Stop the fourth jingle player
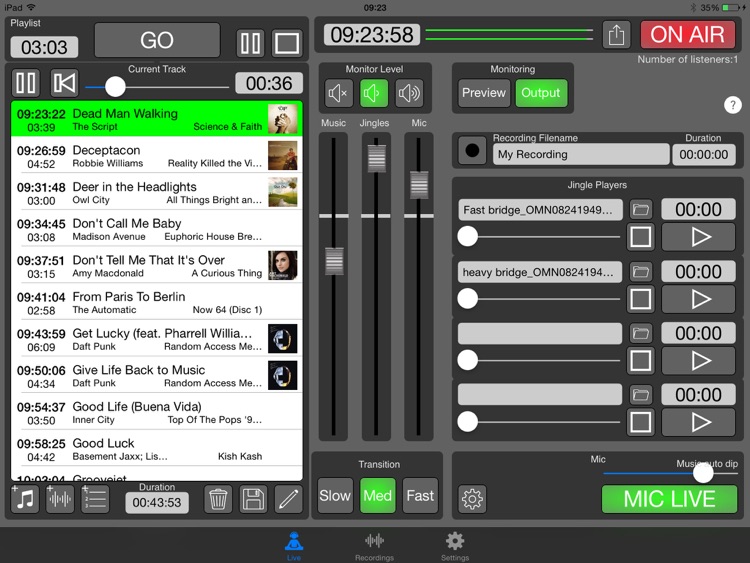Screen dimensions: 750x563 [x=640, y=422]
